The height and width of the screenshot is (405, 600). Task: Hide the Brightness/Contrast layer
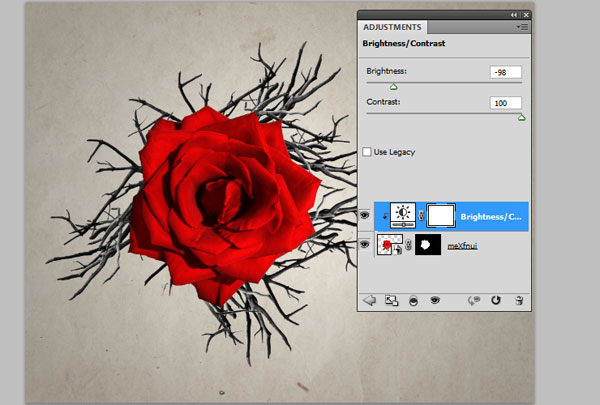coord(366,215)
